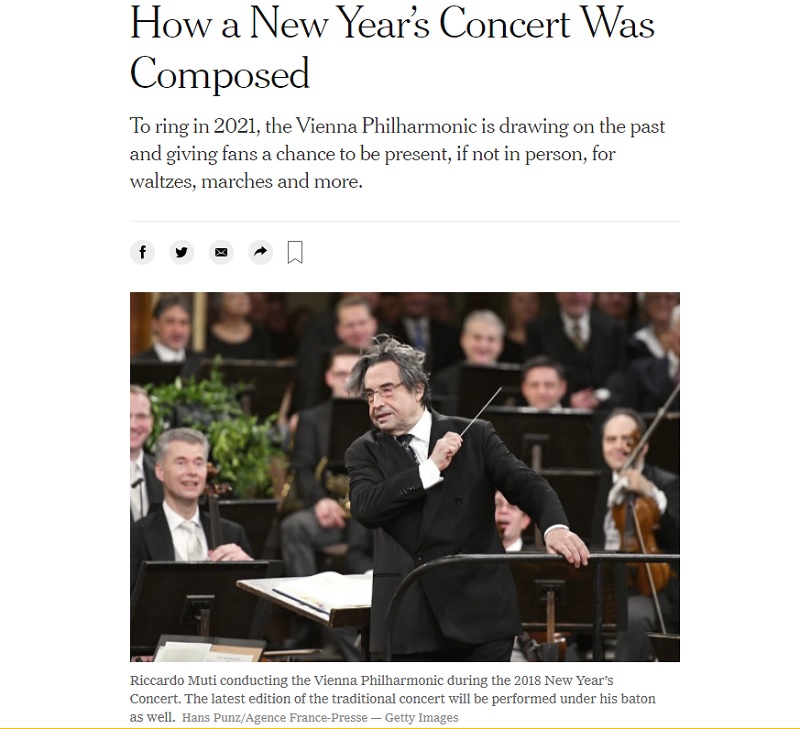Screen dimensions: 800x729
Task: Click the word 'Composed' in the headline
Action: point(220,73)
